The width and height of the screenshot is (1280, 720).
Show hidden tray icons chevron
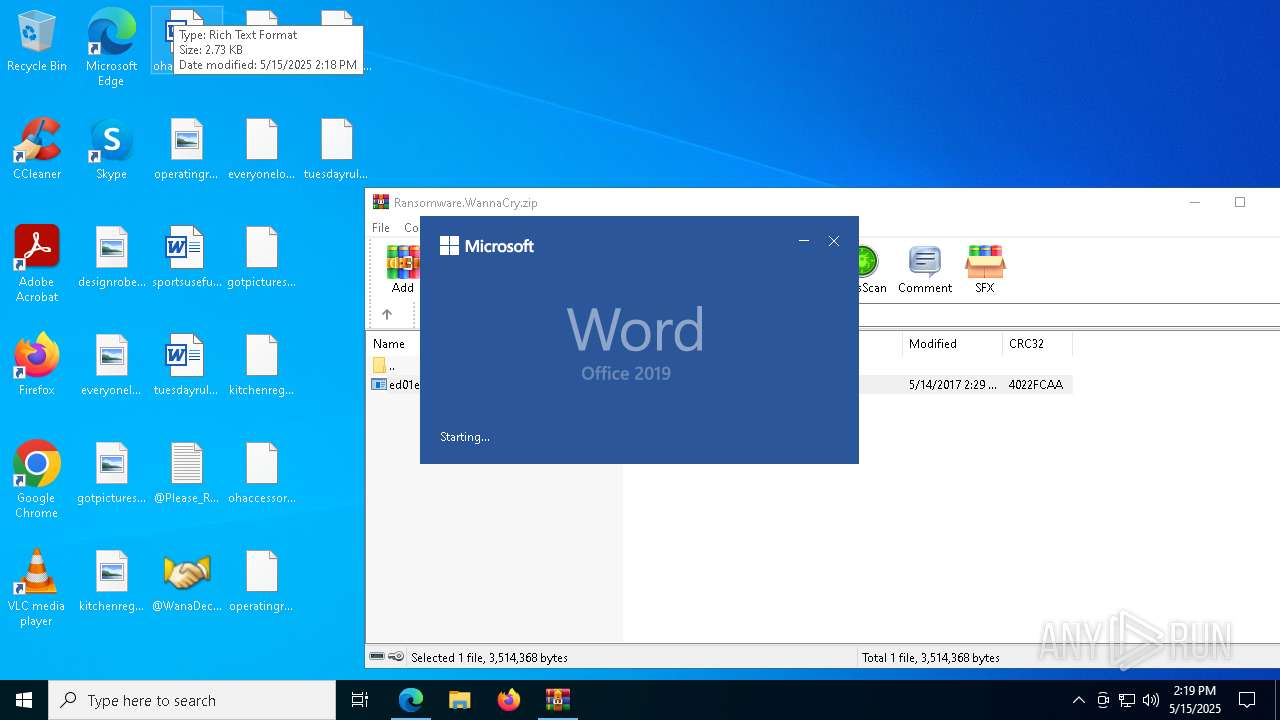tap(1078, 700)
